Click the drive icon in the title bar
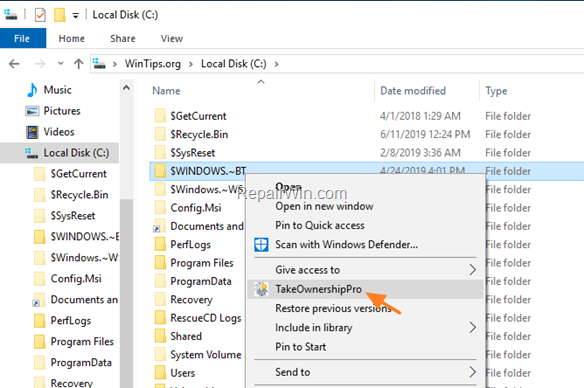The width and height of the screenshot is (584, 388). (x=10, y=15)
